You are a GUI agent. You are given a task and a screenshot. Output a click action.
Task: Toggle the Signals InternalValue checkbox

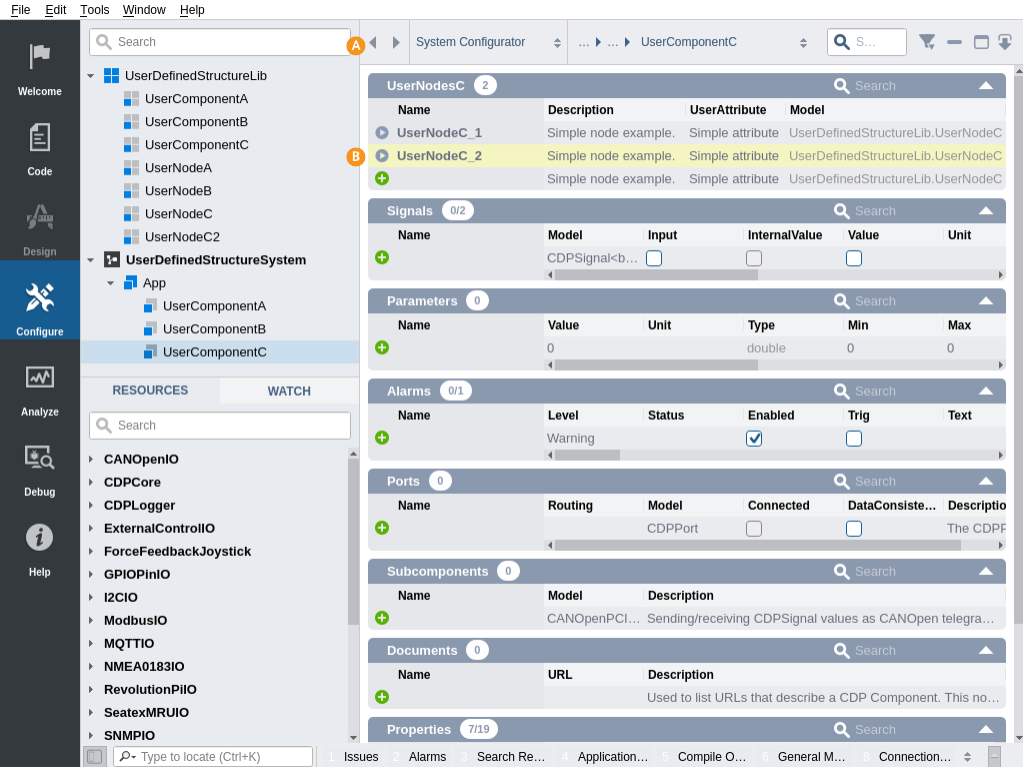tap(754, 258)
